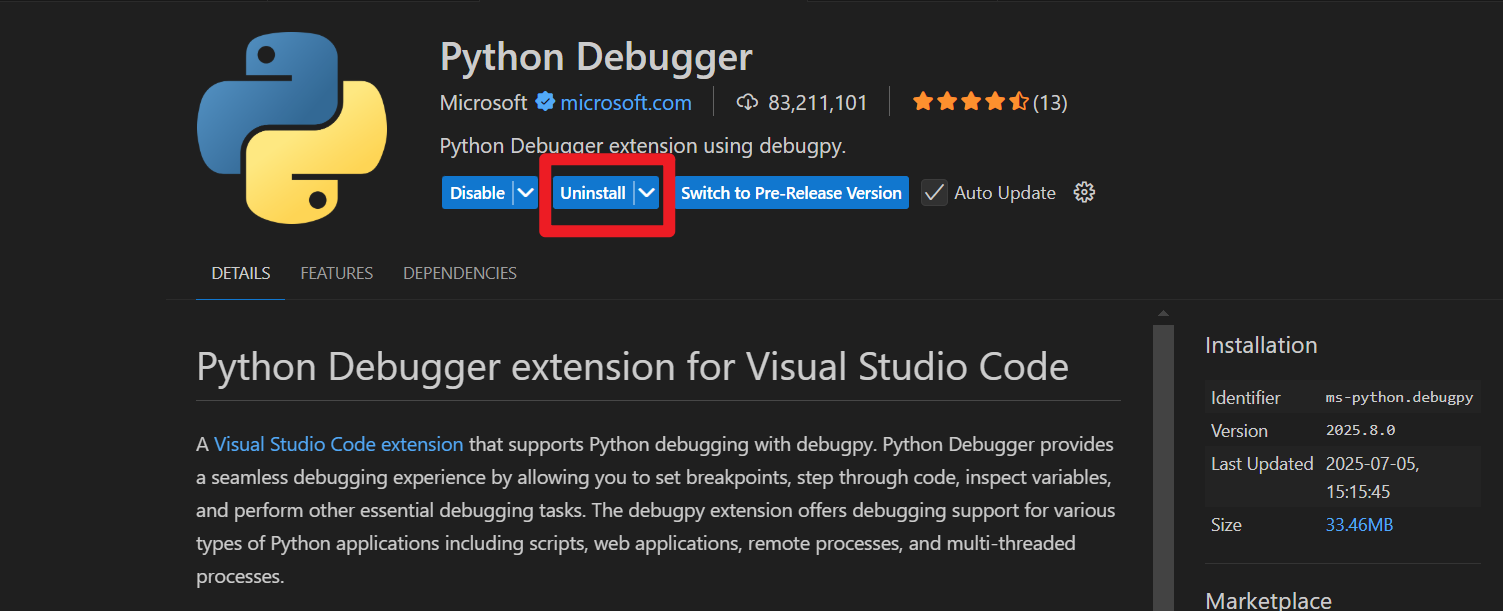Click the (13) ratings count
The height and width of the screenshot is (611, 1503).
point(1052,101)
